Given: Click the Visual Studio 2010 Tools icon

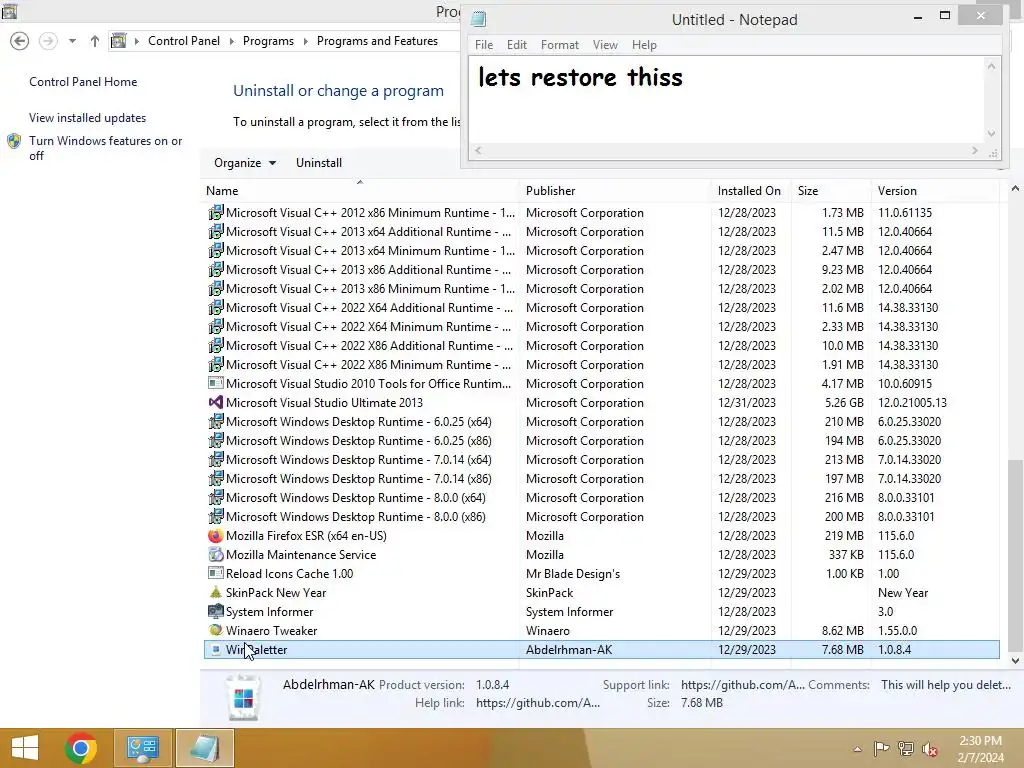Looking at the screenshot, I should tap(216, 383).
